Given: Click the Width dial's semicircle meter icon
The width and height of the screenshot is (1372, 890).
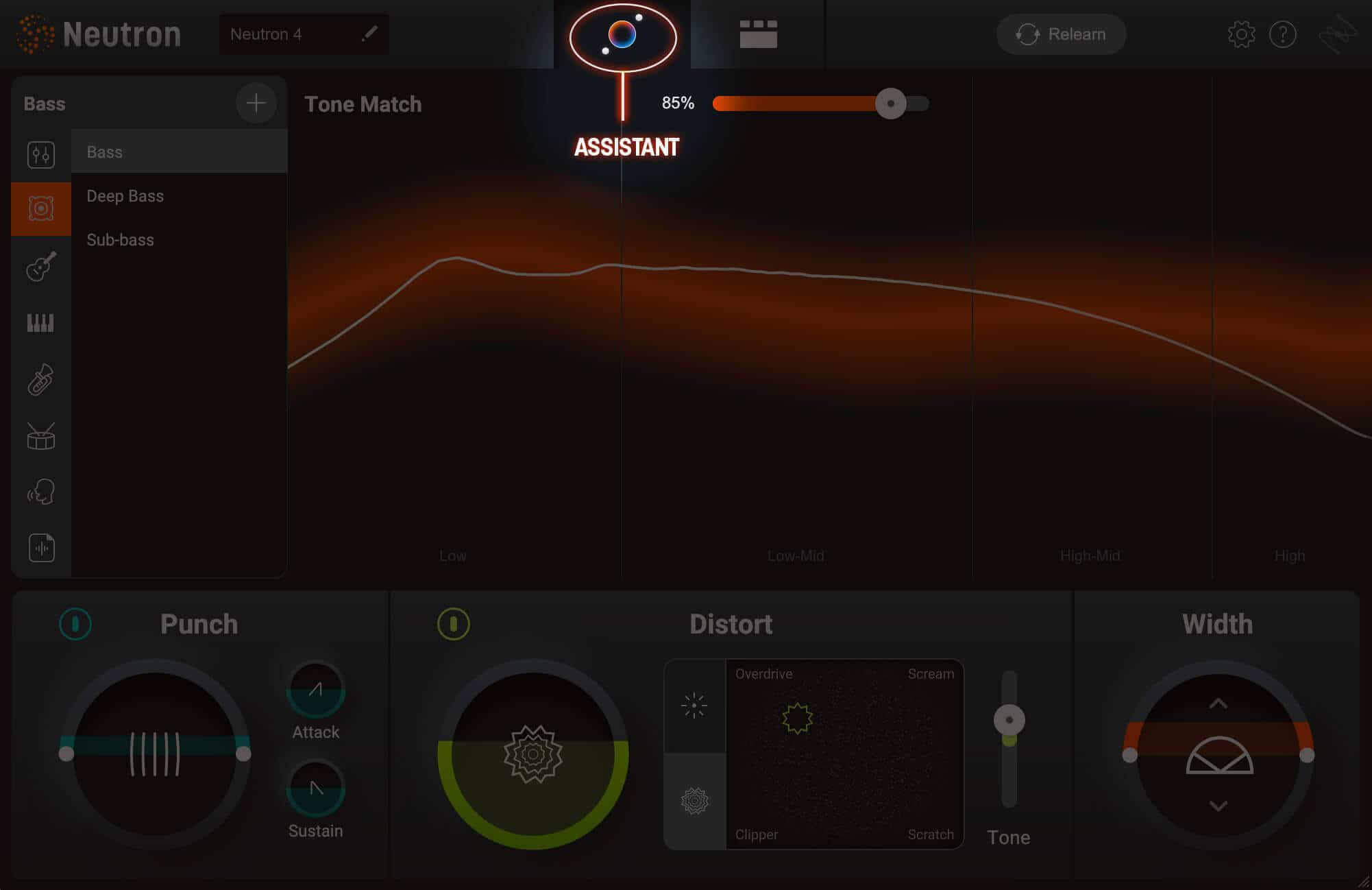Looking at the screenshot, I should [x=1219, y=755].
